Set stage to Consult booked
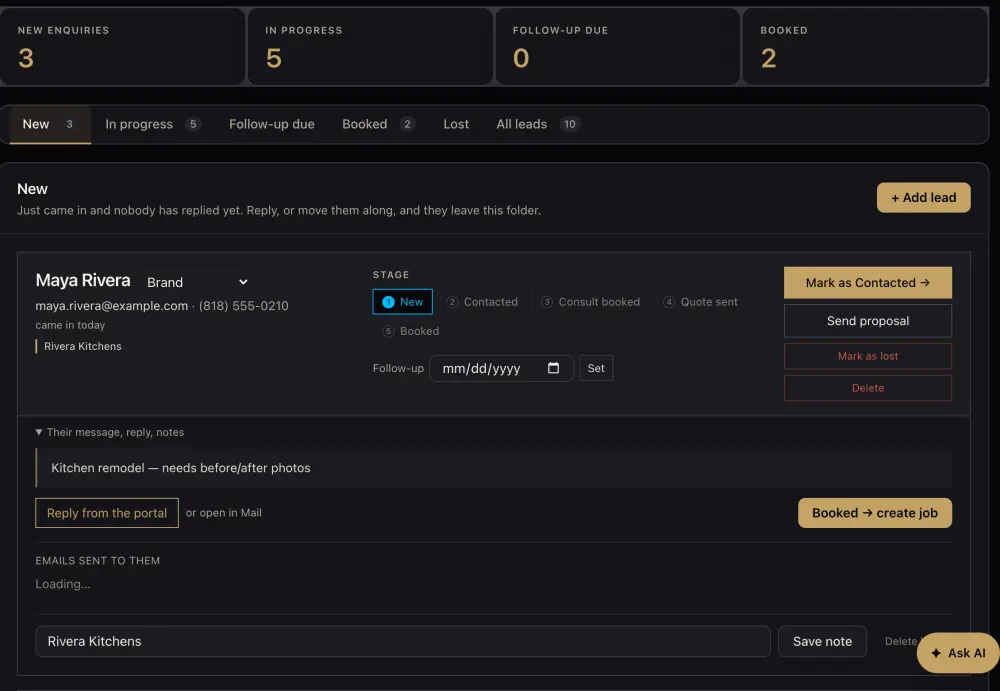 pyautogui.click(x=591, y=302)
